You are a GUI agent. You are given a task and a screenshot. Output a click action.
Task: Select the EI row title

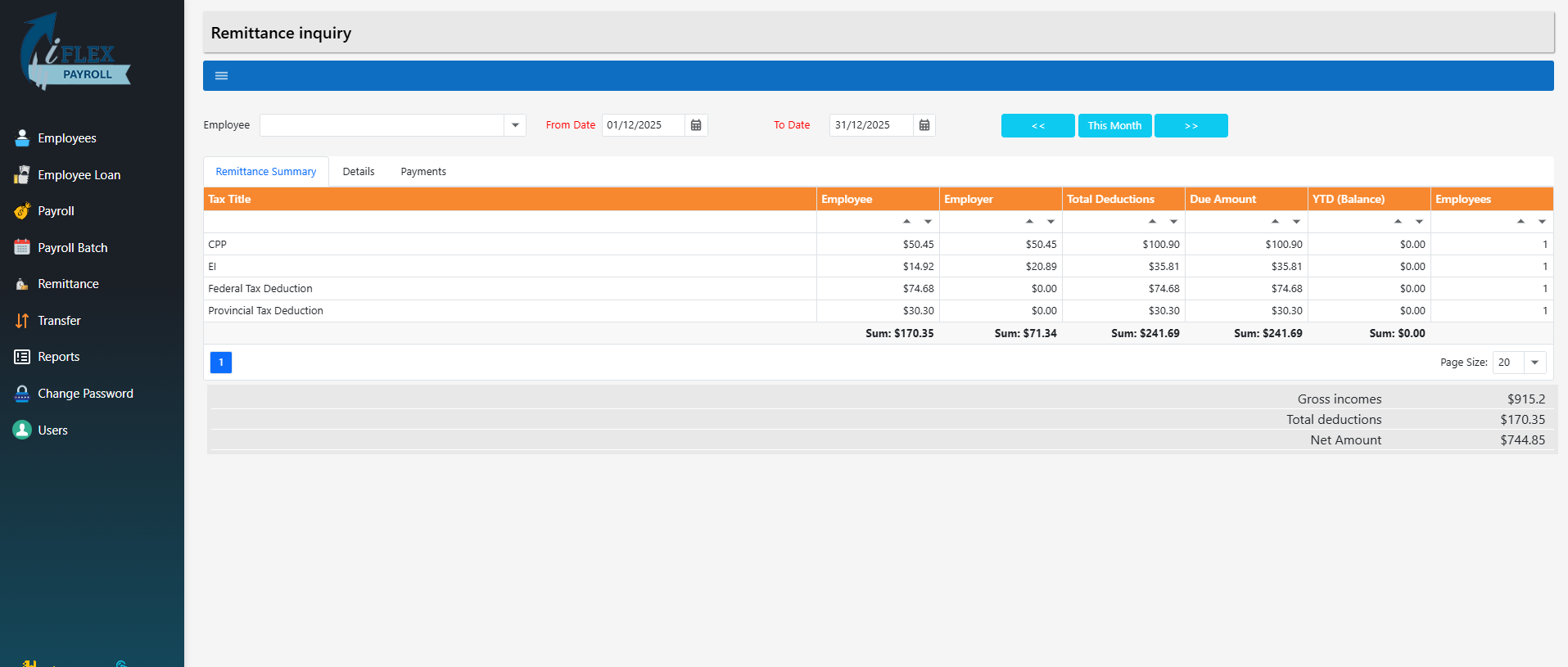[212, 267]
